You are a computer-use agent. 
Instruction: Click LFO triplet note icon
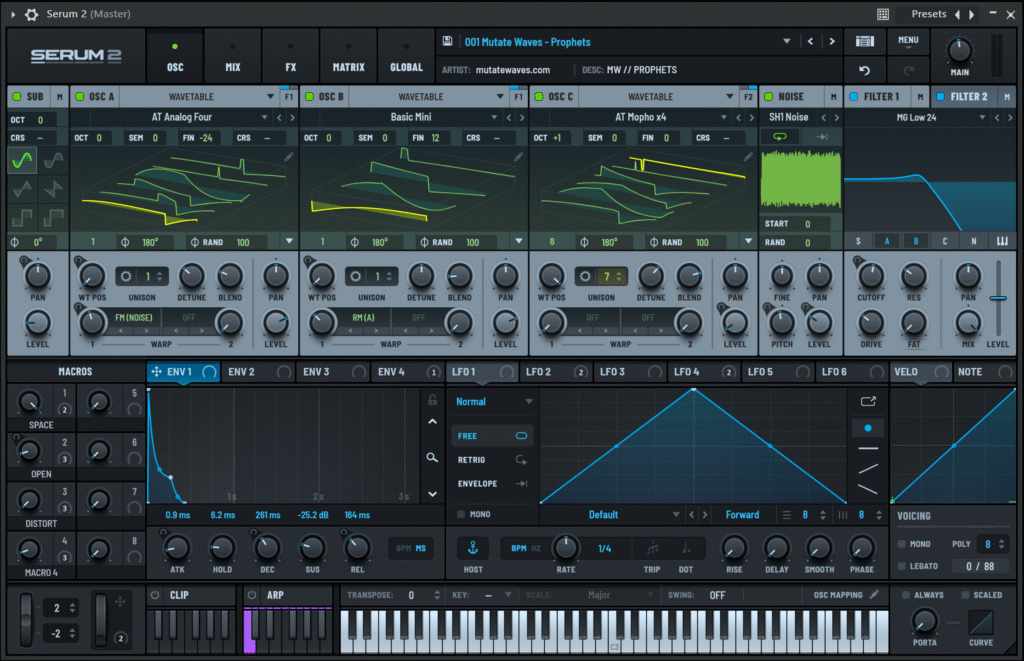(x=652, y=549)
